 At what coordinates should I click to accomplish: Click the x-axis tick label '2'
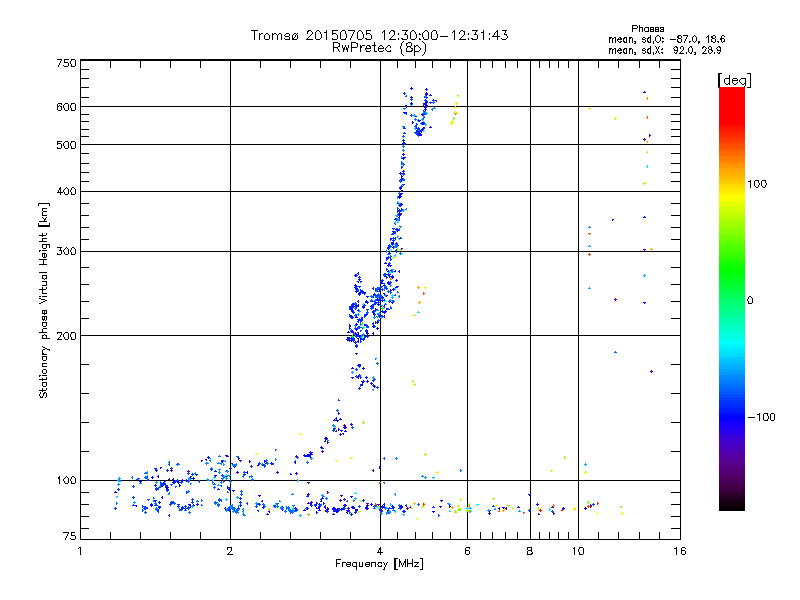click(x=230, y=551)
